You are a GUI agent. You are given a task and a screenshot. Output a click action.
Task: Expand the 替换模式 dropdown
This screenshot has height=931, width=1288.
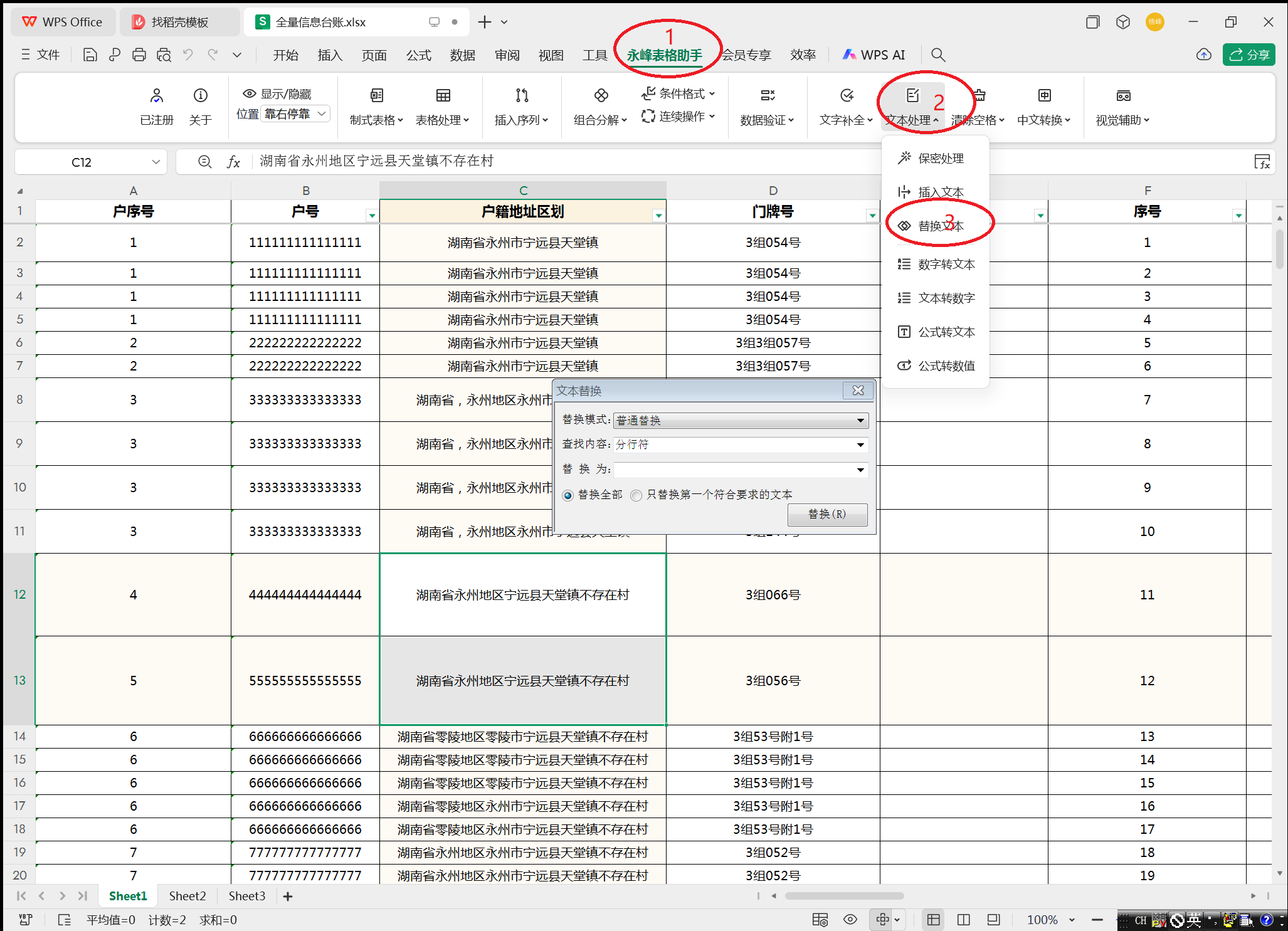860,421
